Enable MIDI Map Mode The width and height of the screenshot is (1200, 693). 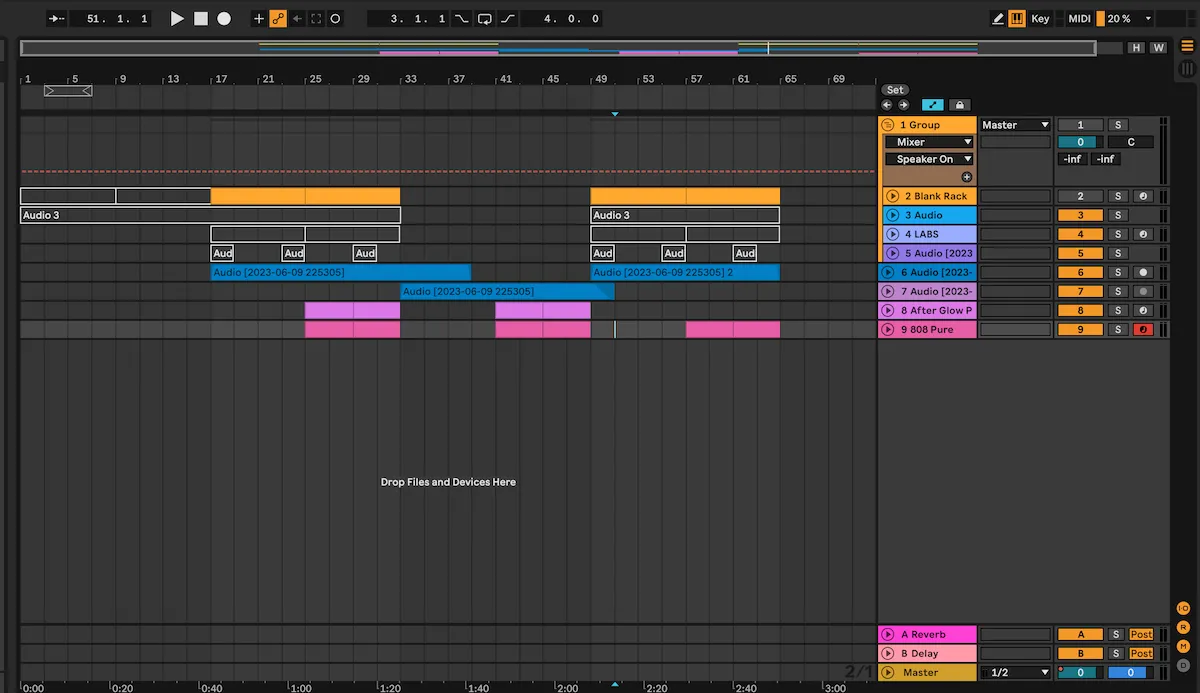[x=1079, y=18]
